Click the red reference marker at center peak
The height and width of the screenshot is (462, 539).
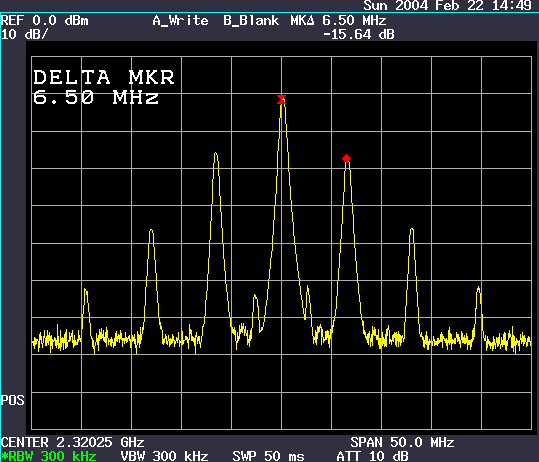click(282, 99)
